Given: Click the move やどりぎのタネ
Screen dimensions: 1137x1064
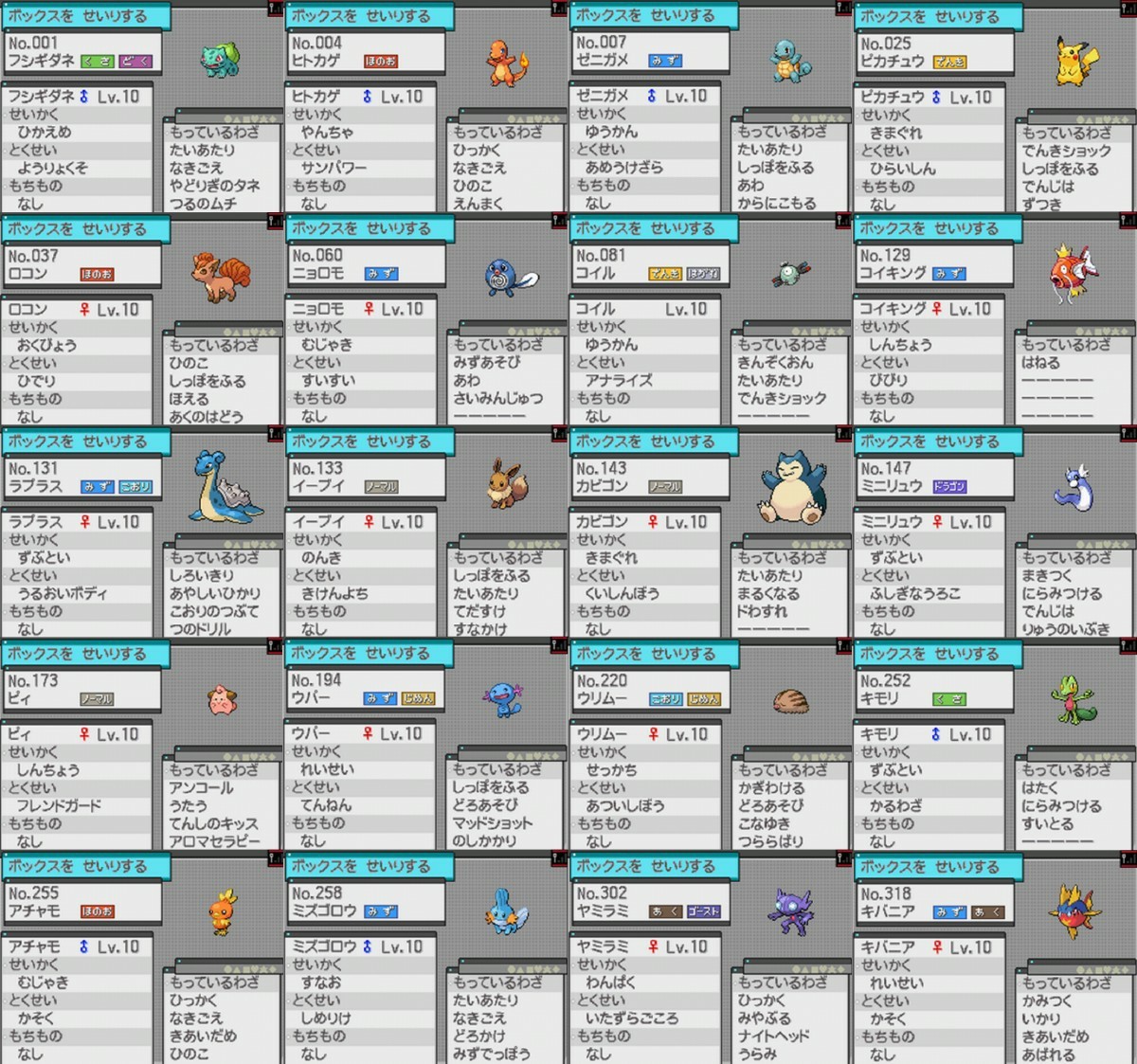Looking at the screenshot, I should click(x=215, y=186).
